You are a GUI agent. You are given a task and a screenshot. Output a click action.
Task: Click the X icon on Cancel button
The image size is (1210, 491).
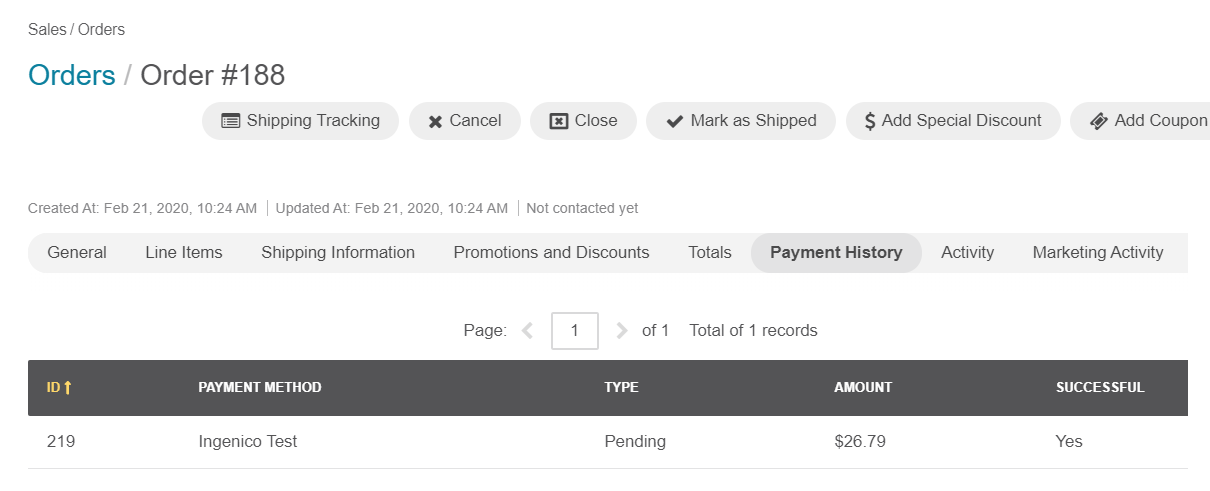click(x=435, y=122)
